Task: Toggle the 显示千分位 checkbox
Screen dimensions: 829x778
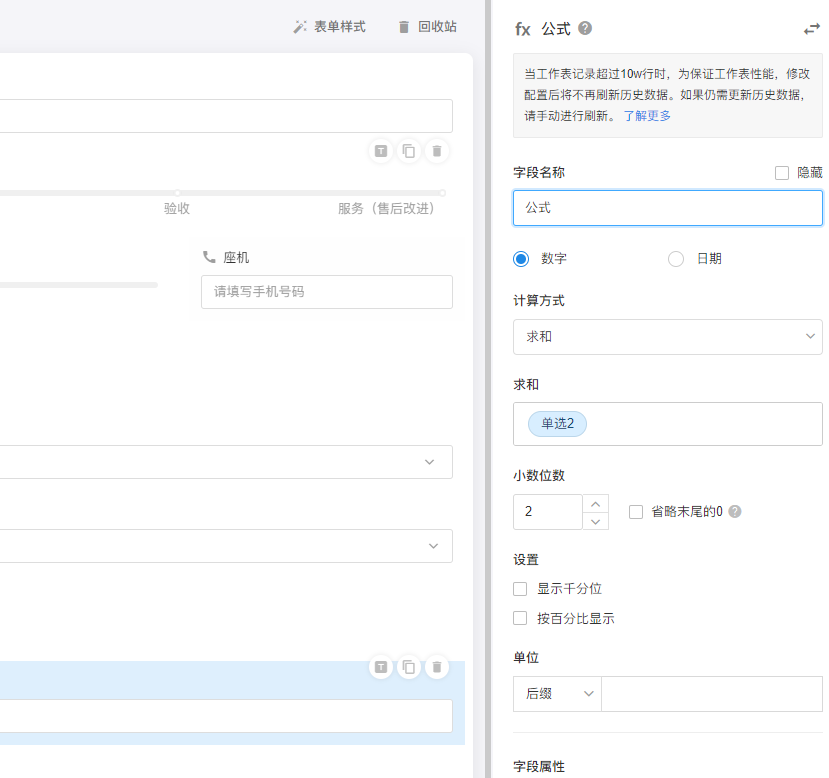Action: coord(520,589)
